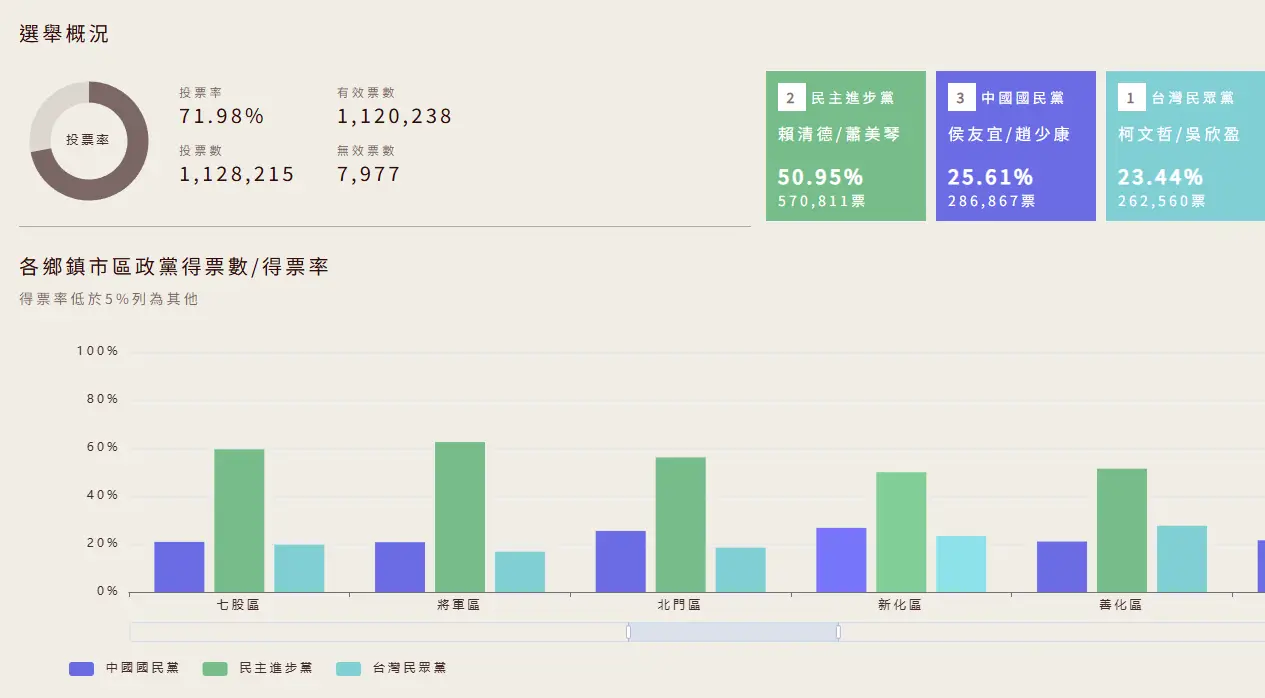Click the green 民主進步黨 bar for 新化區
1265x698 pixels.
pyautogui.click(x=901, y=532)
